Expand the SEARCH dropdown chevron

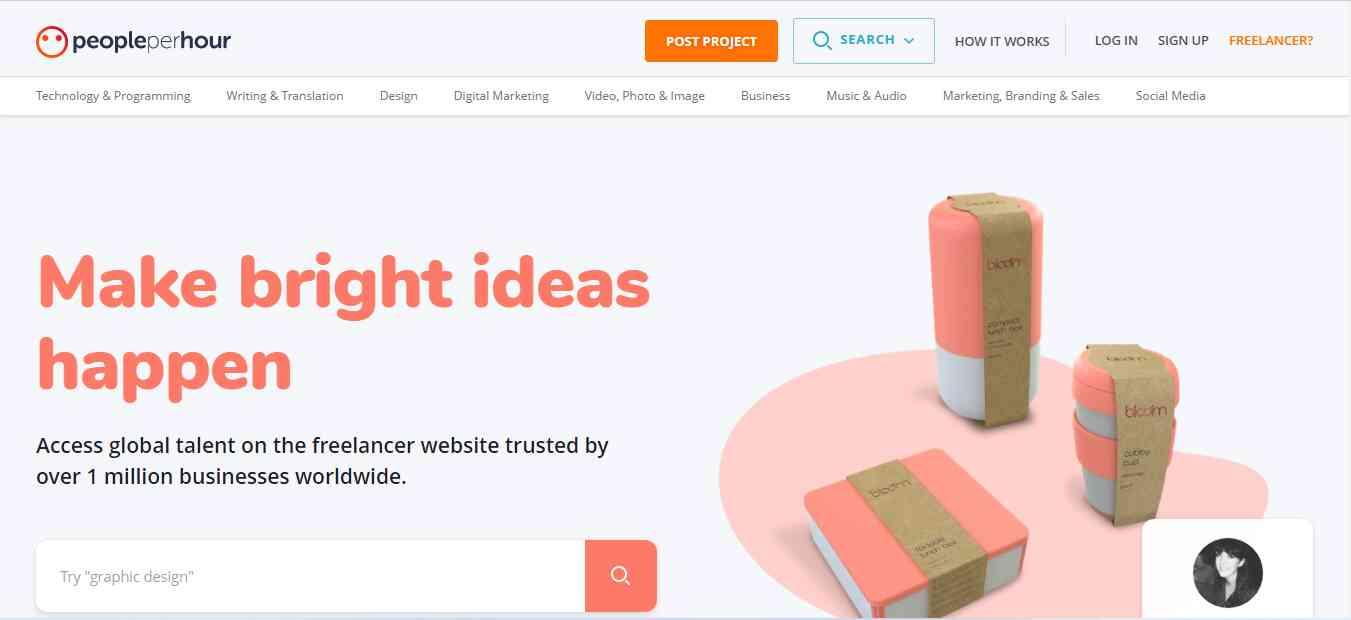point(909,41)
